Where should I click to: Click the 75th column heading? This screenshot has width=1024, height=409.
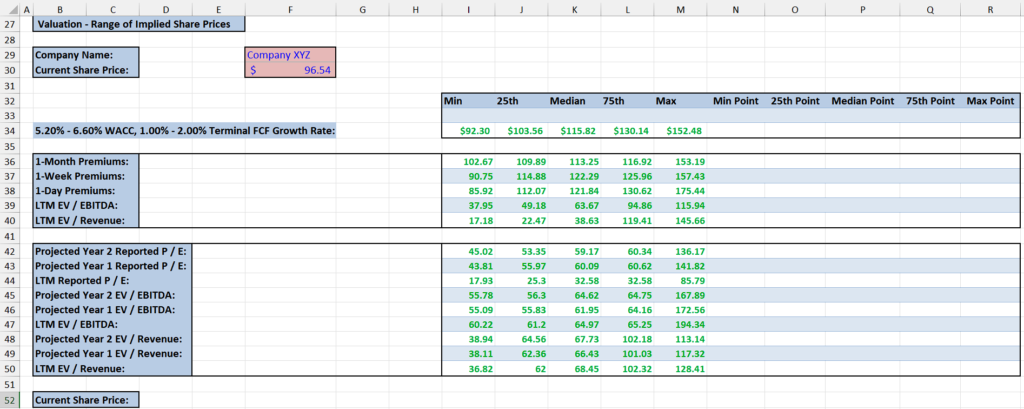pyautogui.click(x=614, y=101)
